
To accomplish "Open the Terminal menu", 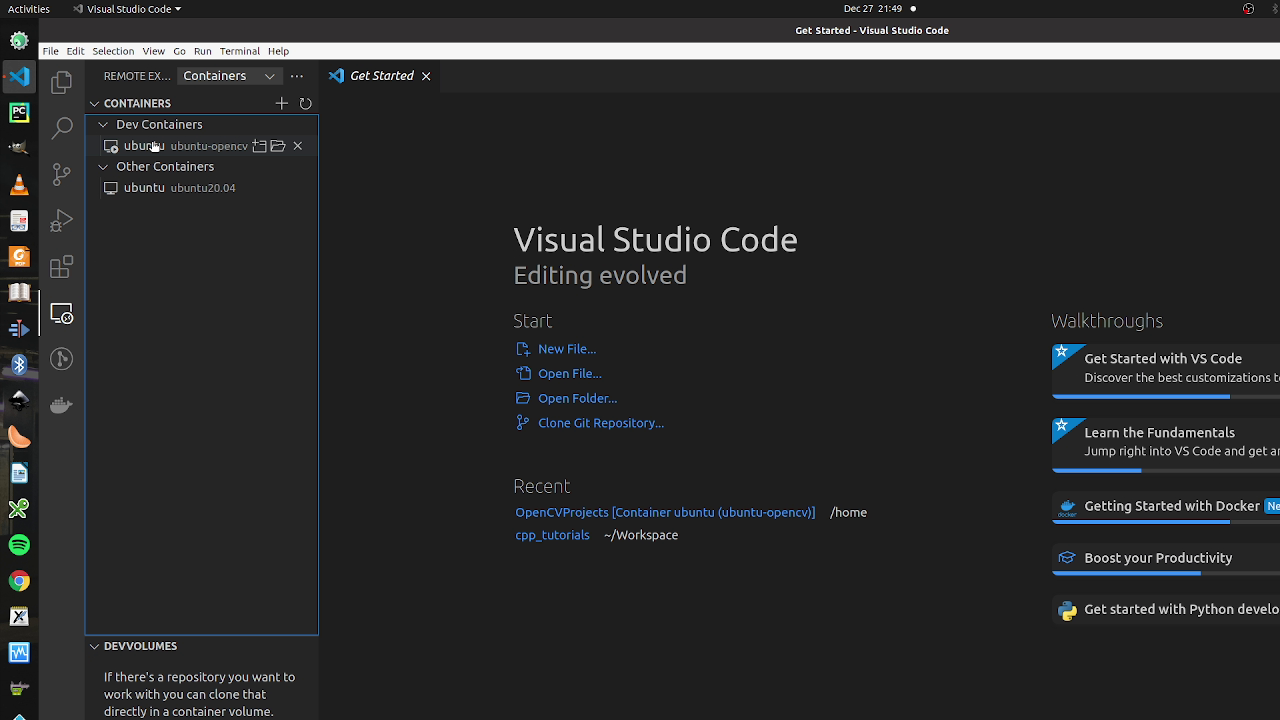I will (239, 51).
